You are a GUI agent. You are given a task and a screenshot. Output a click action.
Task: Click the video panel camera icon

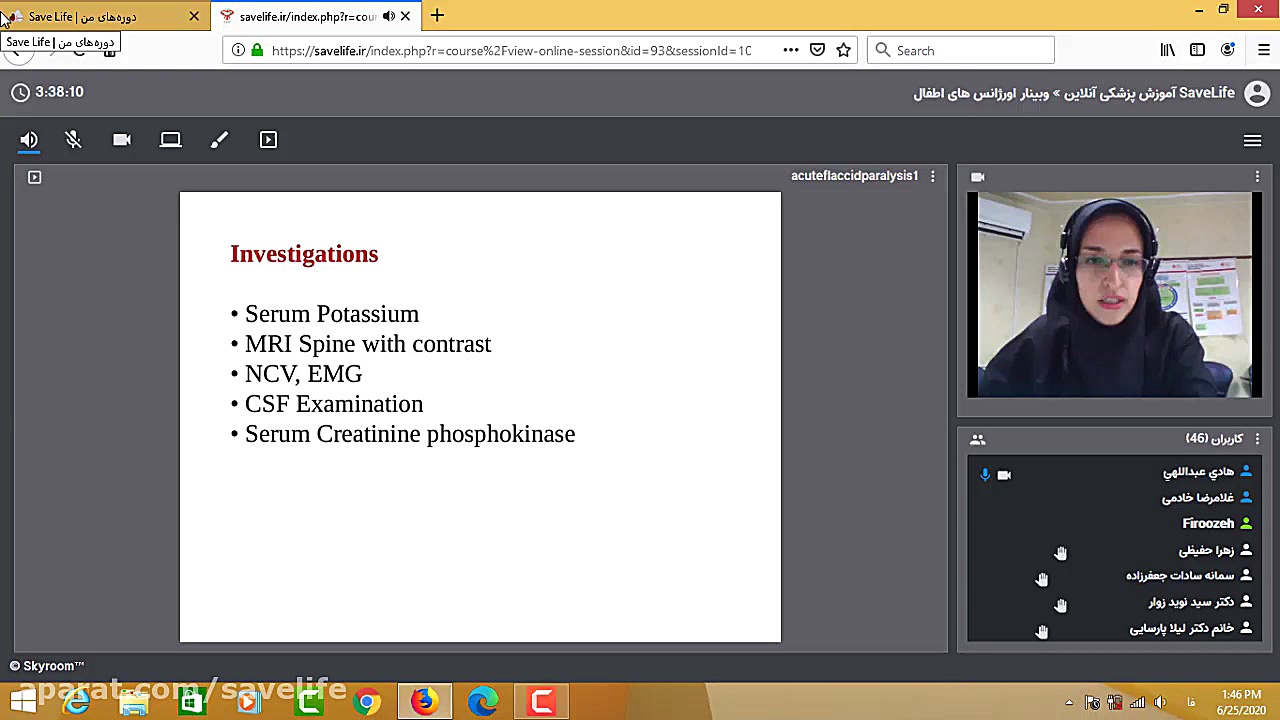tap(977, 177)
